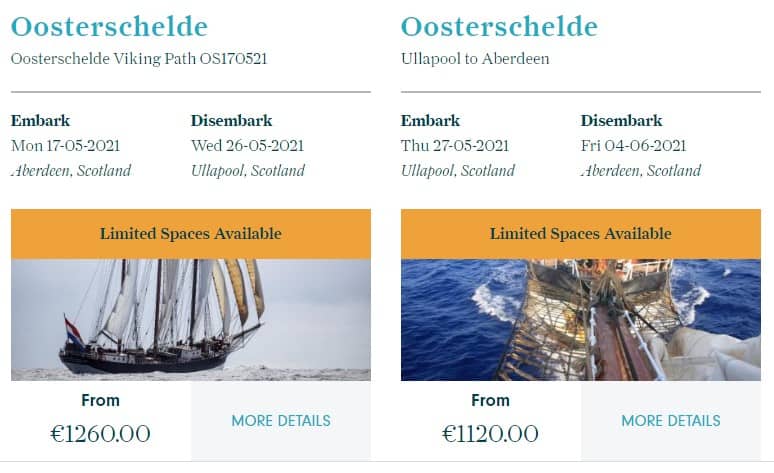Click the Limited Spaces banner above the schooner photo
The image size is (774, 473).
click(190, 234)
